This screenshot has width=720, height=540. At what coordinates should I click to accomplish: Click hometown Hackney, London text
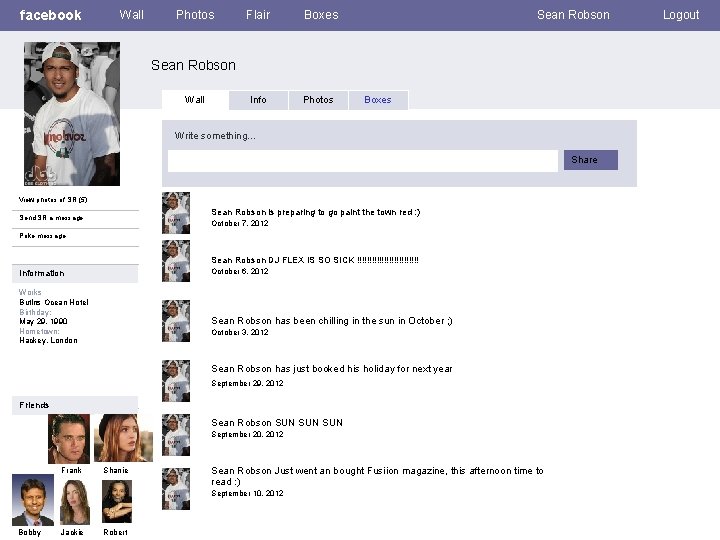point(48,340)
